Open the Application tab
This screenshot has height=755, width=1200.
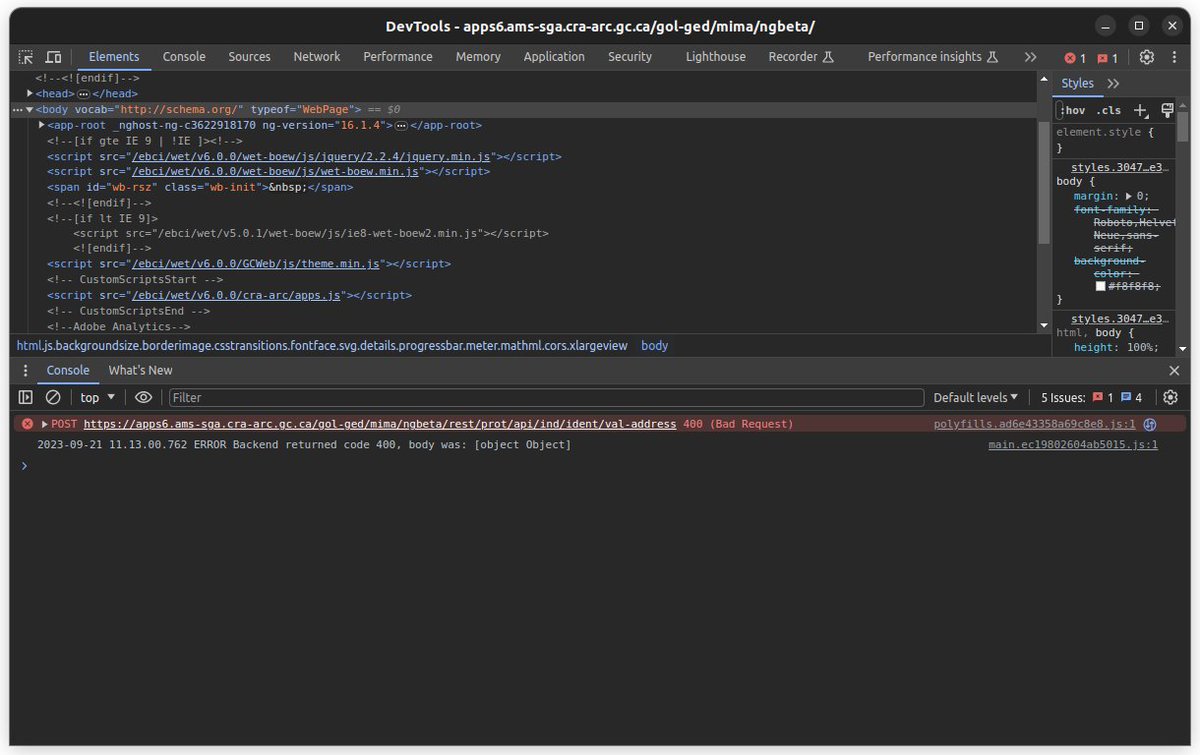click(554, 57)
